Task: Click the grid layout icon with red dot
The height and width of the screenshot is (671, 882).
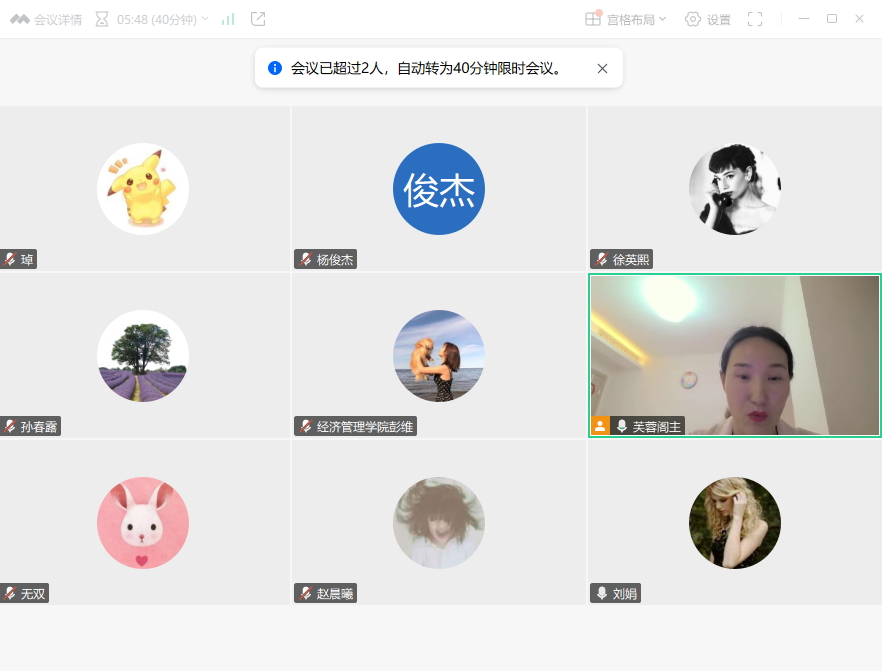Action: 593,19
